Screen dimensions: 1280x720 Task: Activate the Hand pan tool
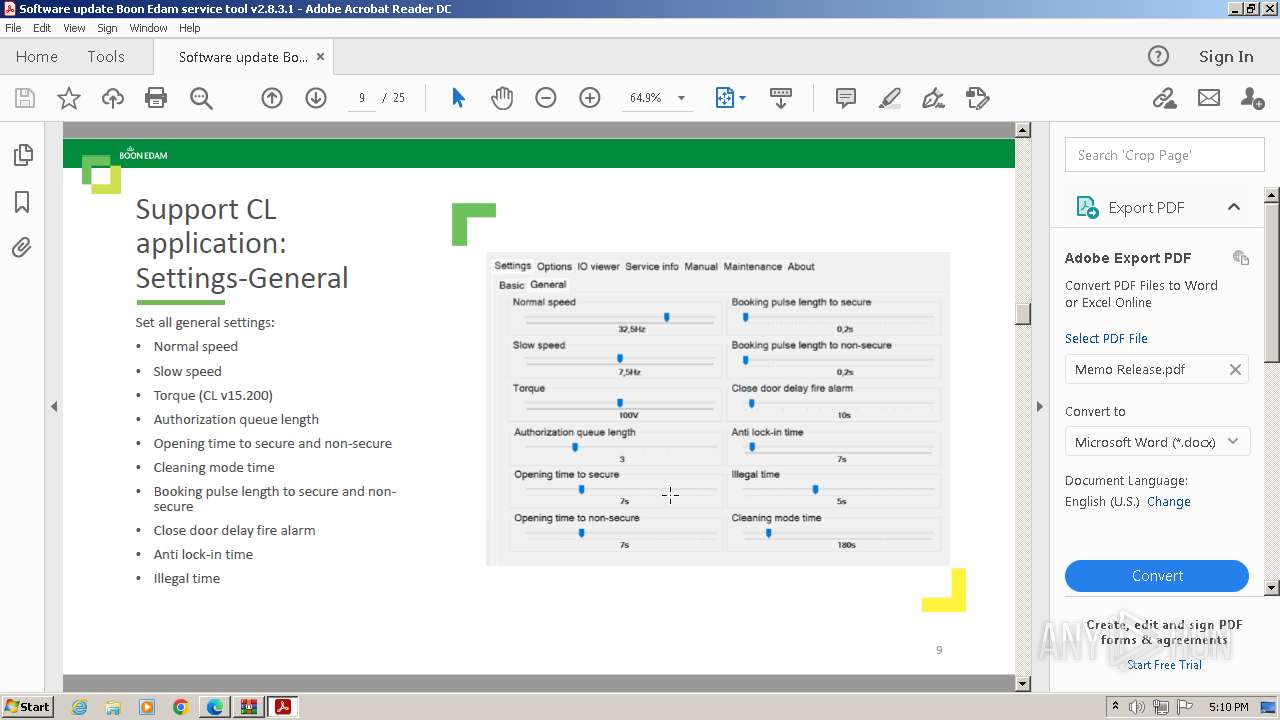(502, 98)
